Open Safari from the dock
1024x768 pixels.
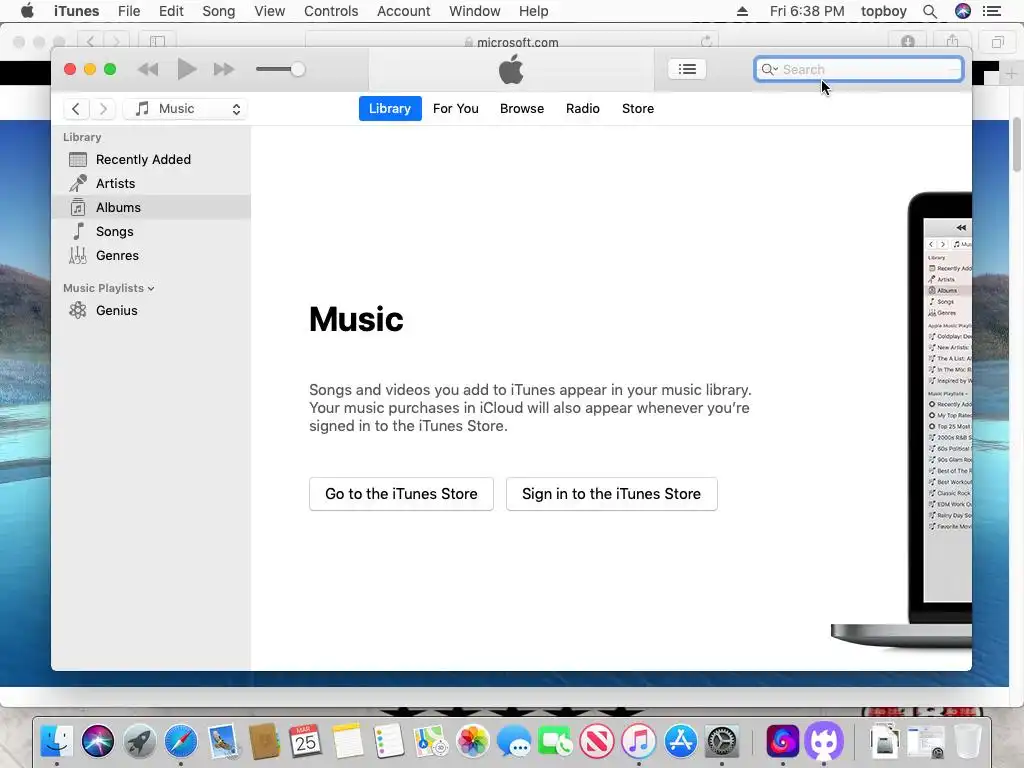point(181,741)
